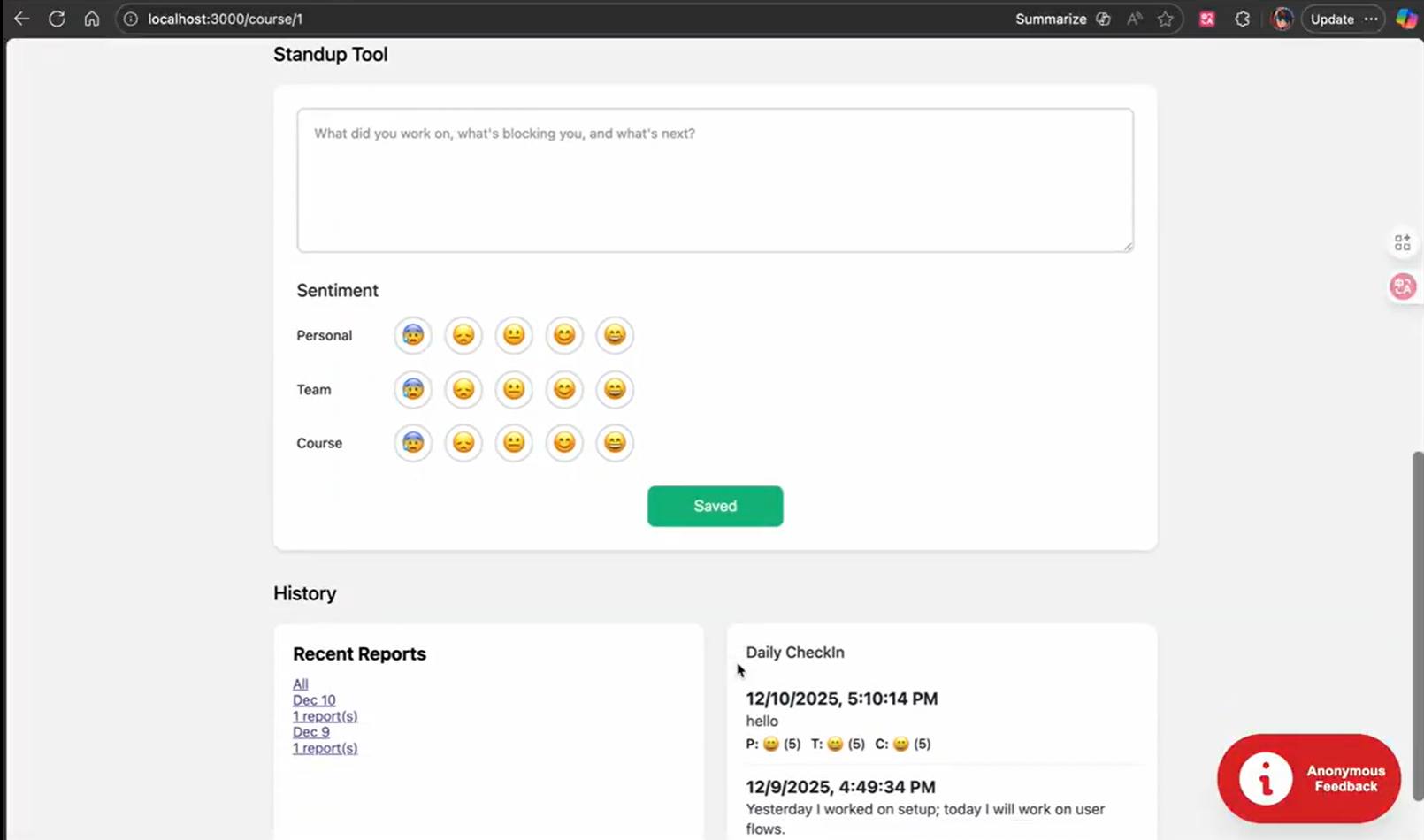Reload the page with refresh icon

57,19
